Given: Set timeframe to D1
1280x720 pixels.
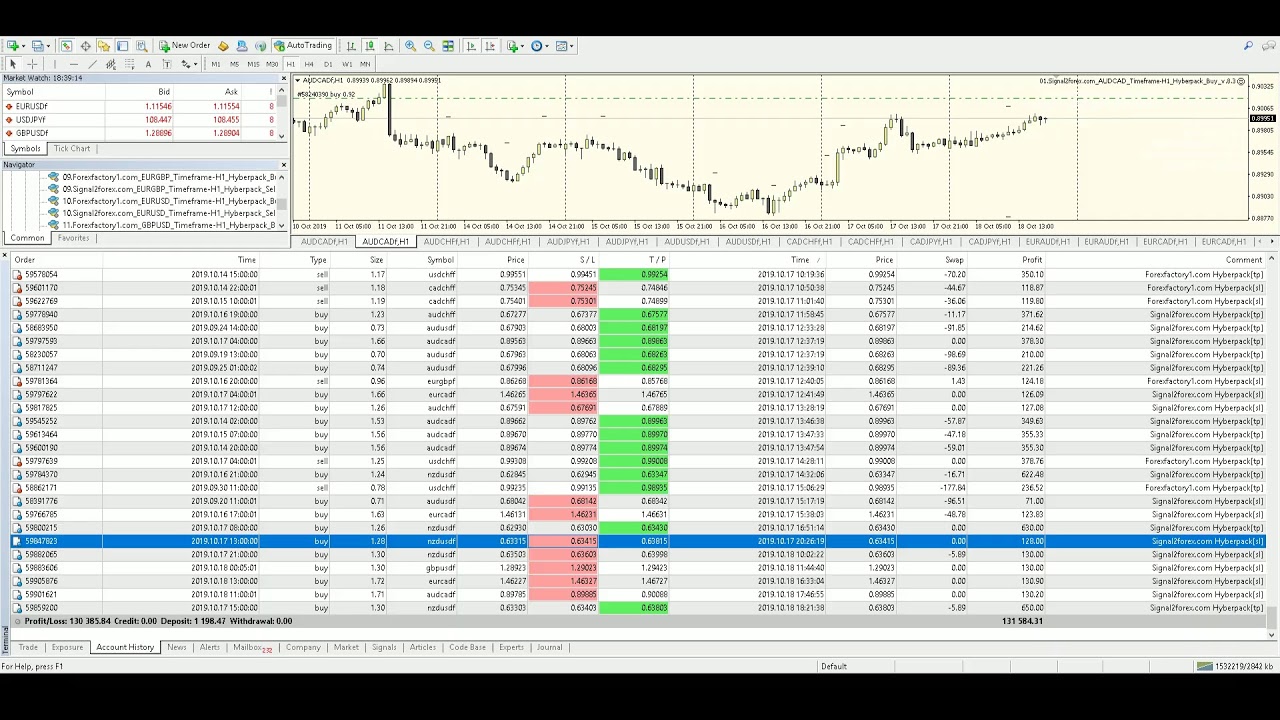Looking at the screenshot, I should point(328,64).
